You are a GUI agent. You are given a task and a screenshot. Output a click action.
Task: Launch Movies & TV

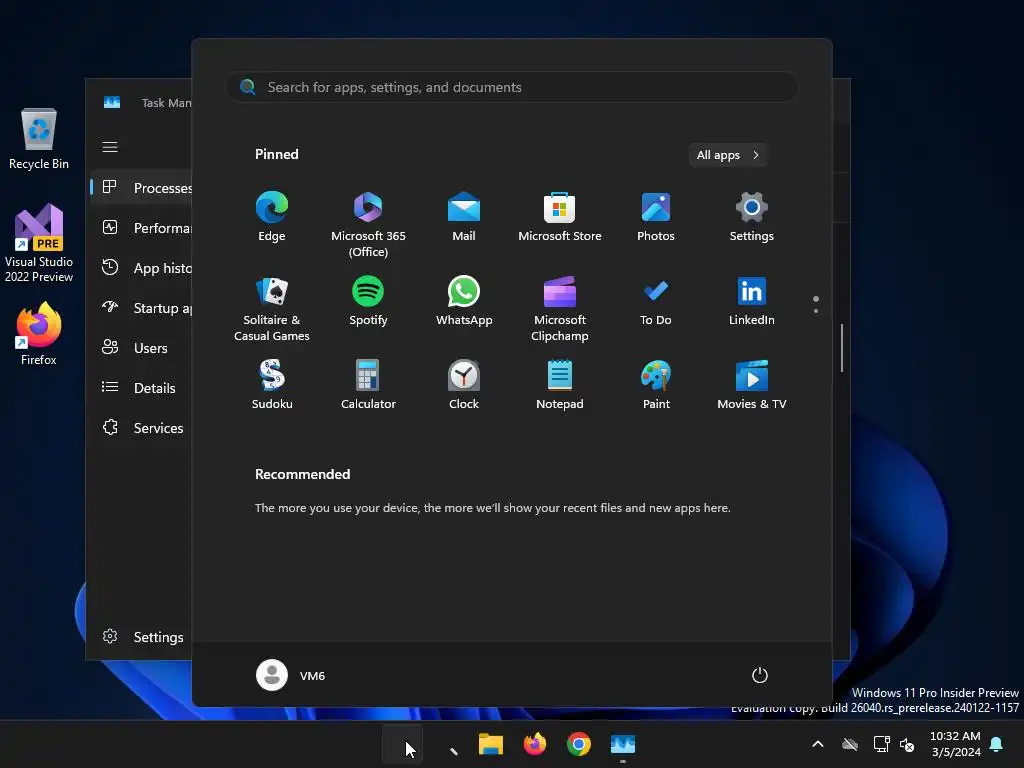pos(751,385)
